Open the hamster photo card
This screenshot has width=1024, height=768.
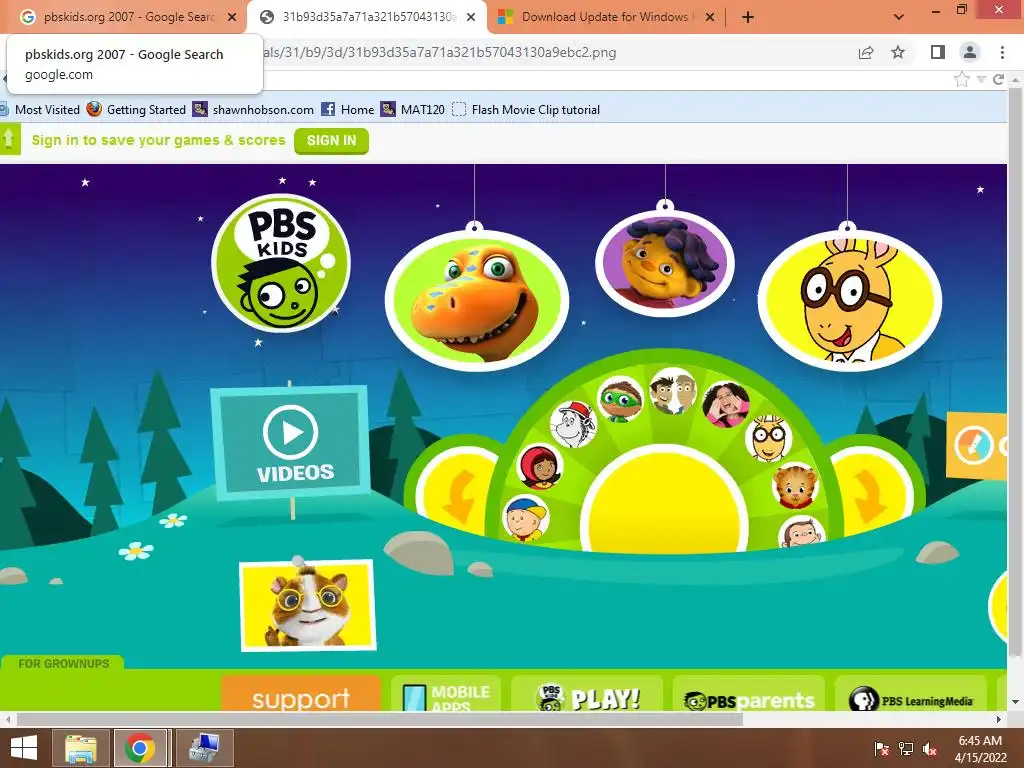click(x=308, y=605)
